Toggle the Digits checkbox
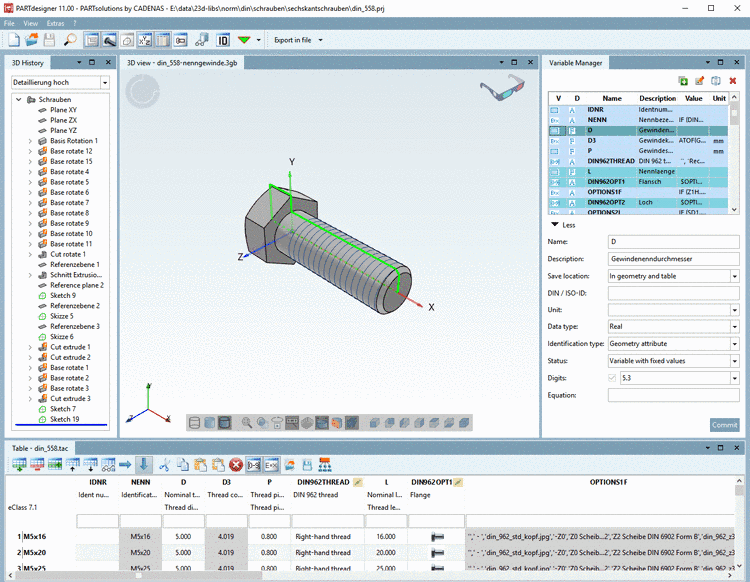 (x=613, y=378)
